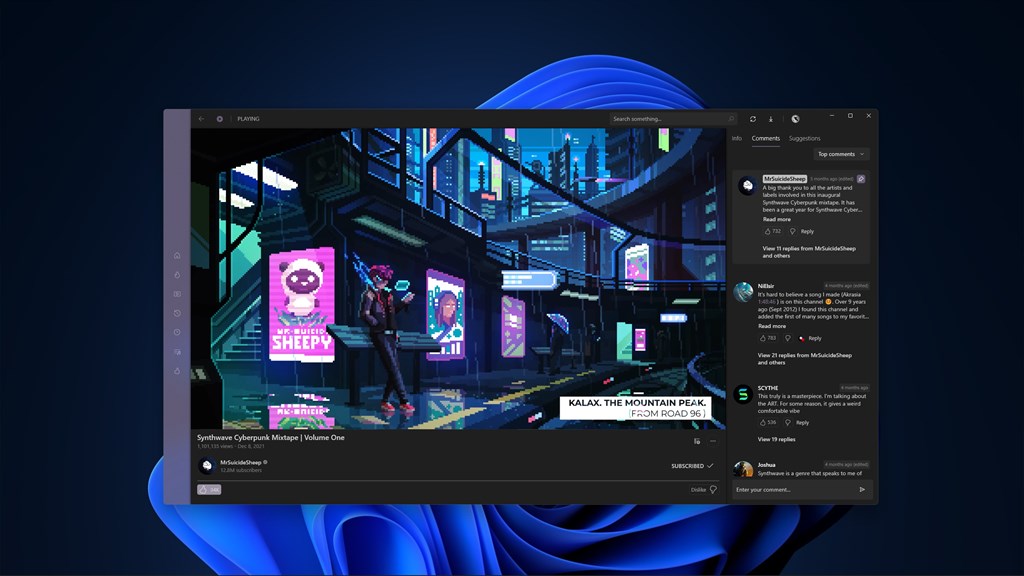The height and width of the screenshot is (576, 1024).
Task: Click the add-to-playlist icon below video
Action: click(x=697, y=441)
